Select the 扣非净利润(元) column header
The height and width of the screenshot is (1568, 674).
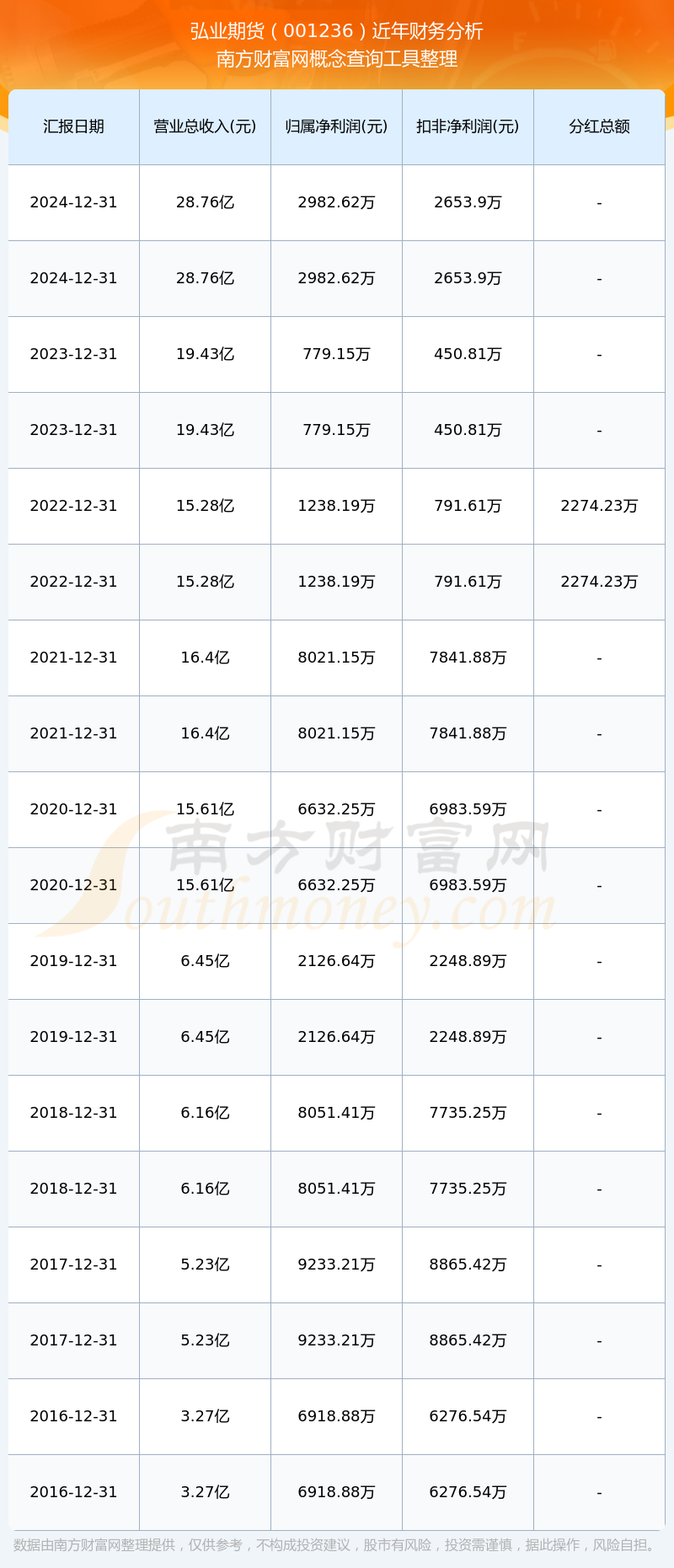[468, 126]
